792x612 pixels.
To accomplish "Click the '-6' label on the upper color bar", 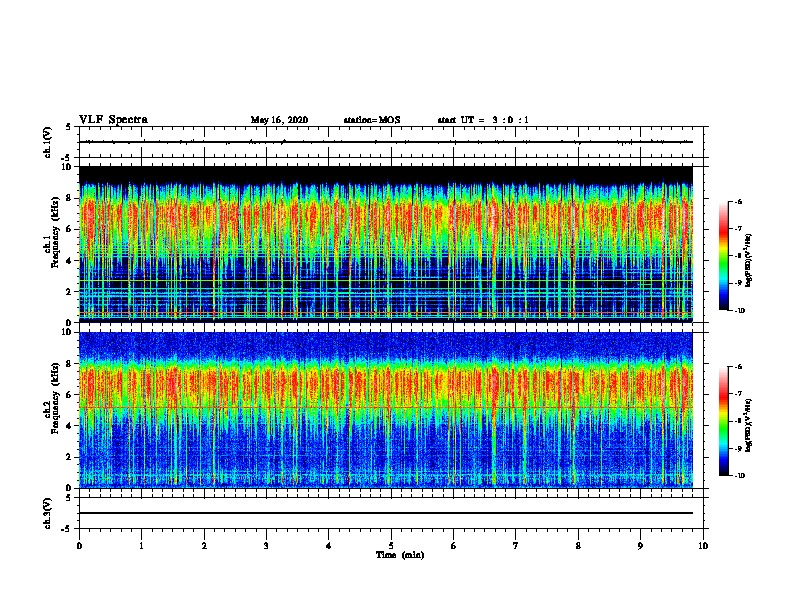I will click(738, 202).
